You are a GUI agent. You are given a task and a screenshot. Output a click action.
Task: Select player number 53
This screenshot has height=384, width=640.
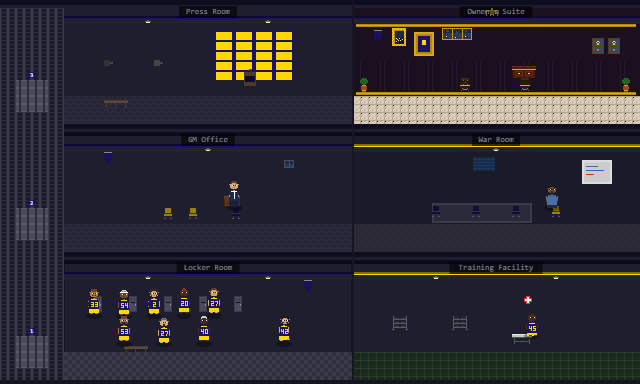(x=124, y=330)
